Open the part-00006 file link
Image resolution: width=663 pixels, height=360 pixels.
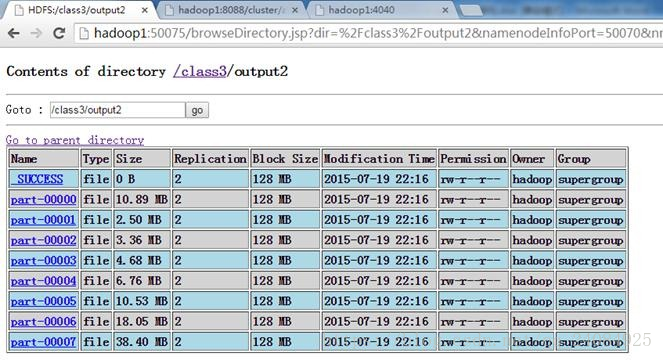[44, 321]
